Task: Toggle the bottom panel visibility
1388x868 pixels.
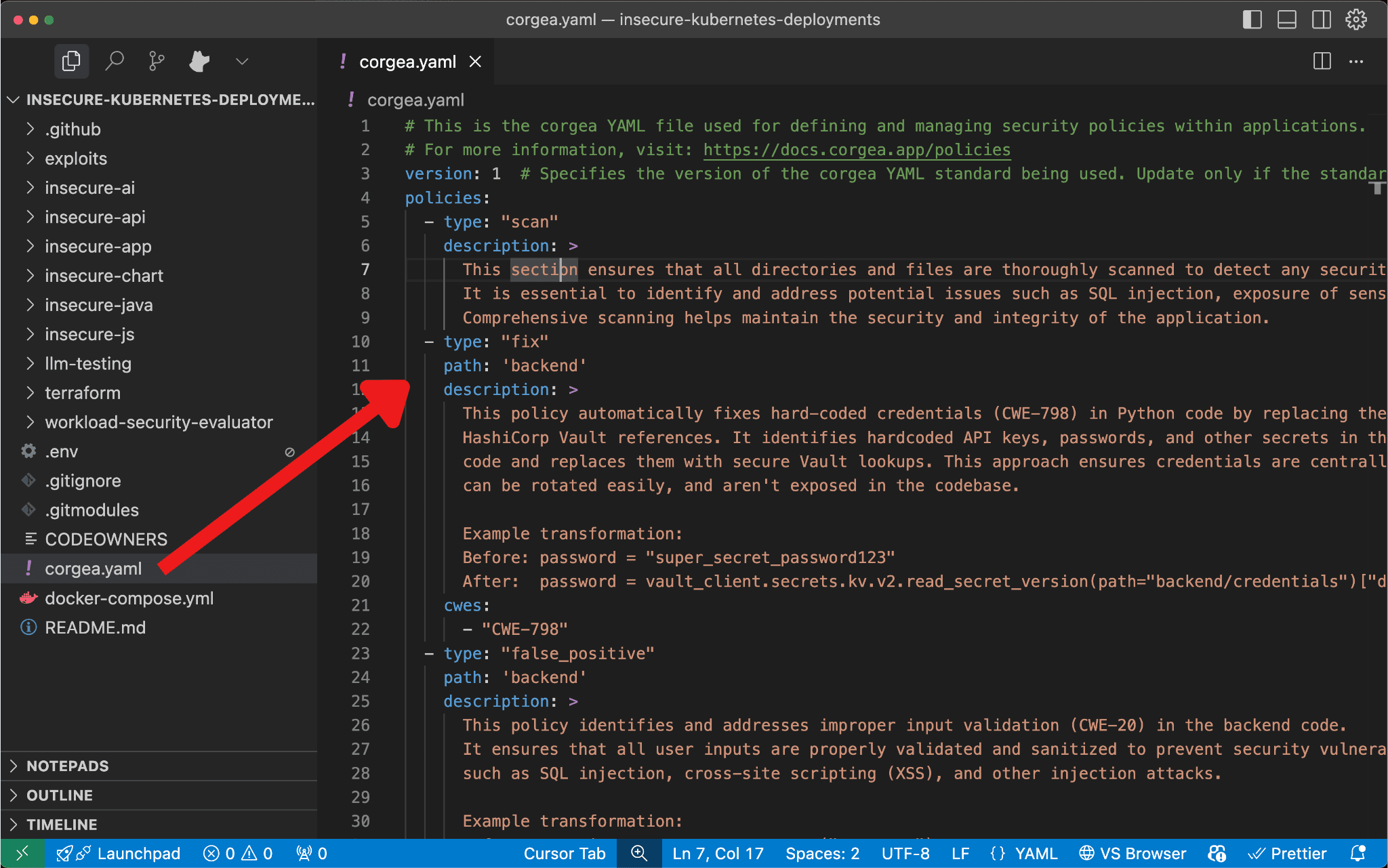Action: pyautogui.click(x=1286, y=20)
